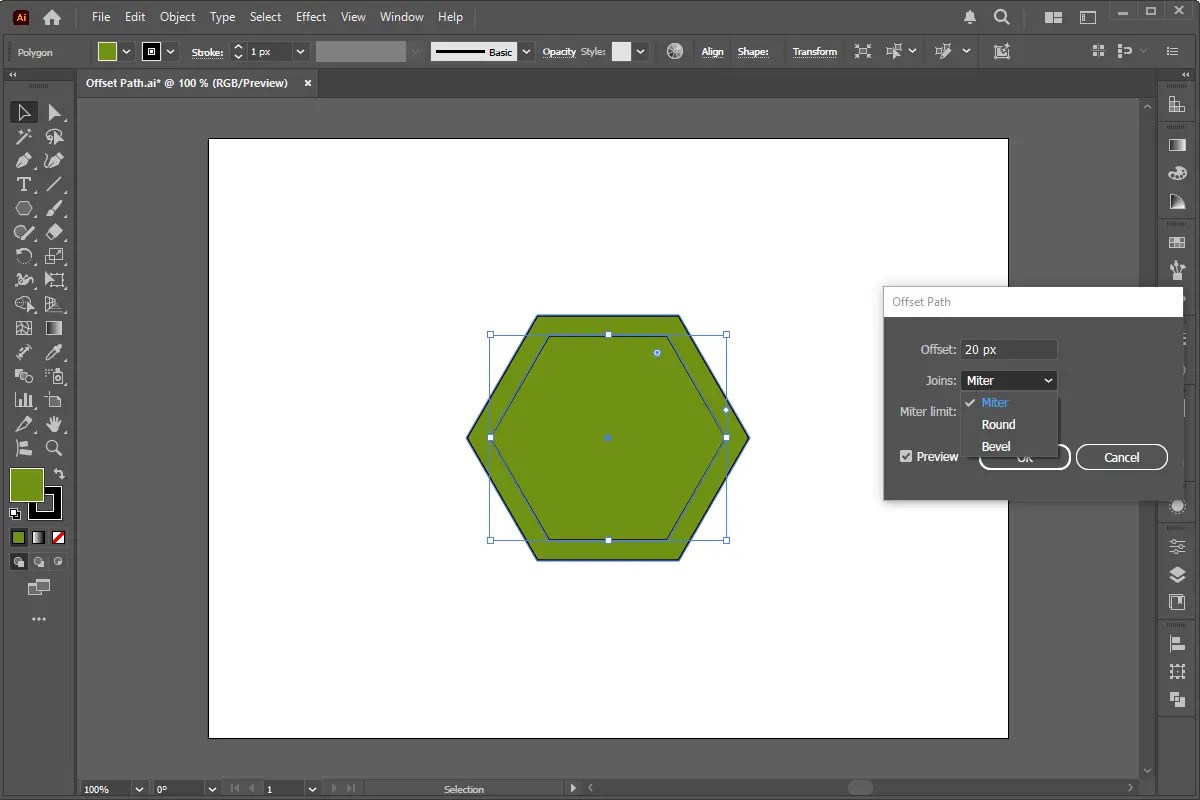Select the Polygon shape tool
1200x800 pixels.
coord(24,209)
